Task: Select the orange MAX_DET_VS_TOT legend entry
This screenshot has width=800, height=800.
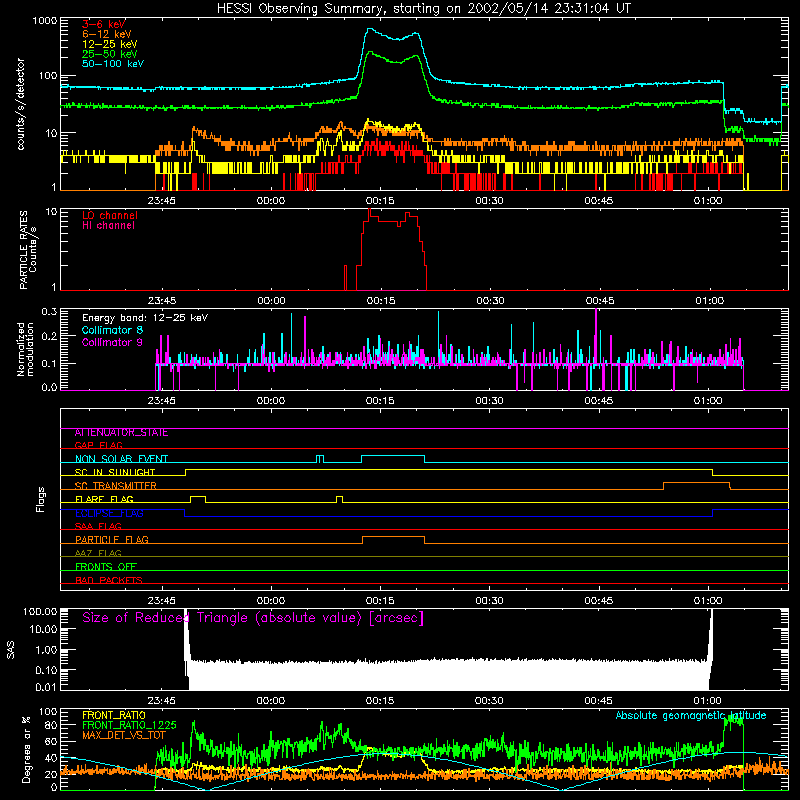Action: click(124, 735)
